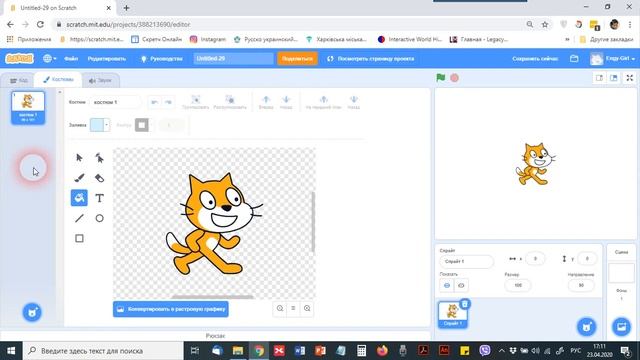
Task: Select the stage backdrop thumbnail
Action: [x=621, y=273]
